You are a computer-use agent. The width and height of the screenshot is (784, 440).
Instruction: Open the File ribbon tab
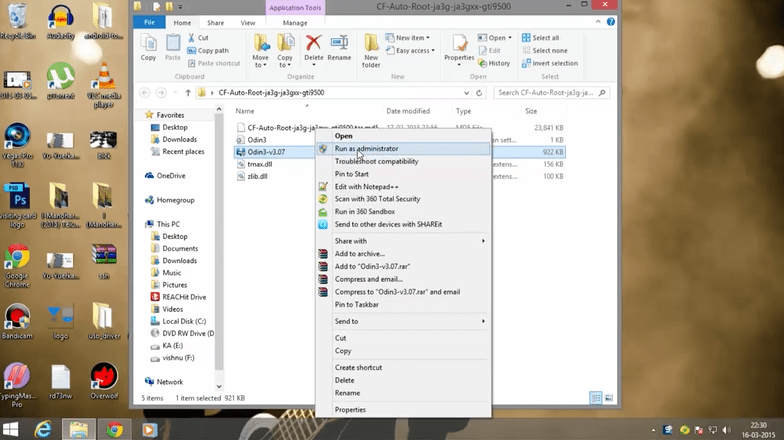[150, 22]
